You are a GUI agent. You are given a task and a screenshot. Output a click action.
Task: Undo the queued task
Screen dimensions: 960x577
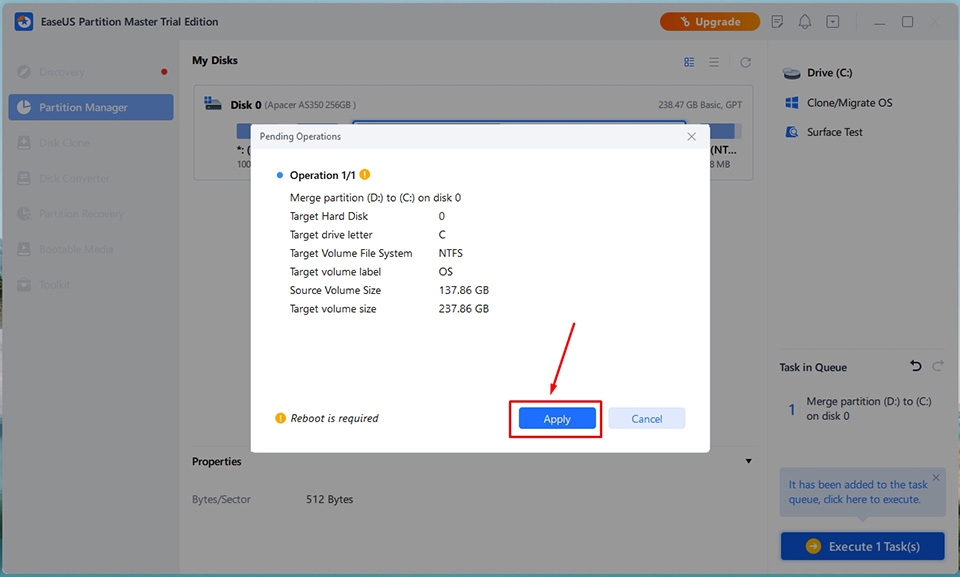(x=916, y=366)
